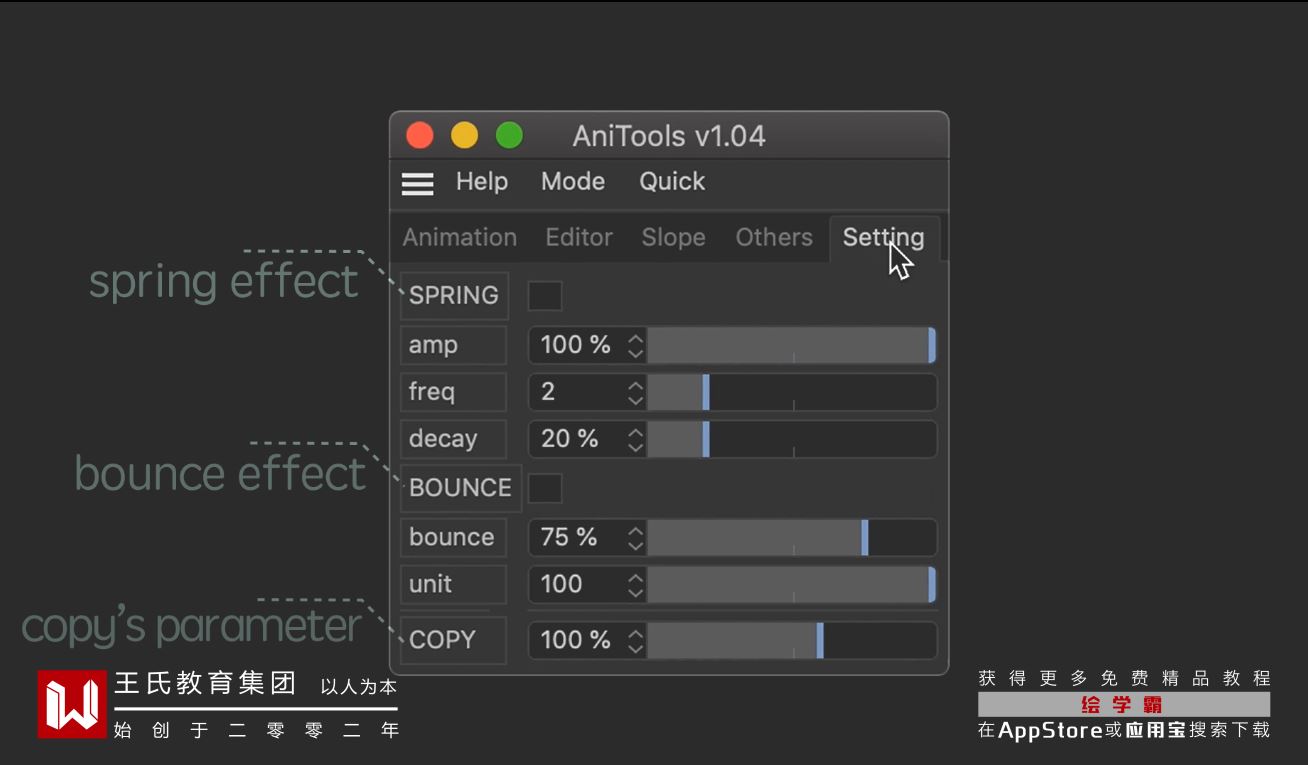1308x765 pixels.
Task: Open the Quick menu
Action: coord(672,182)
